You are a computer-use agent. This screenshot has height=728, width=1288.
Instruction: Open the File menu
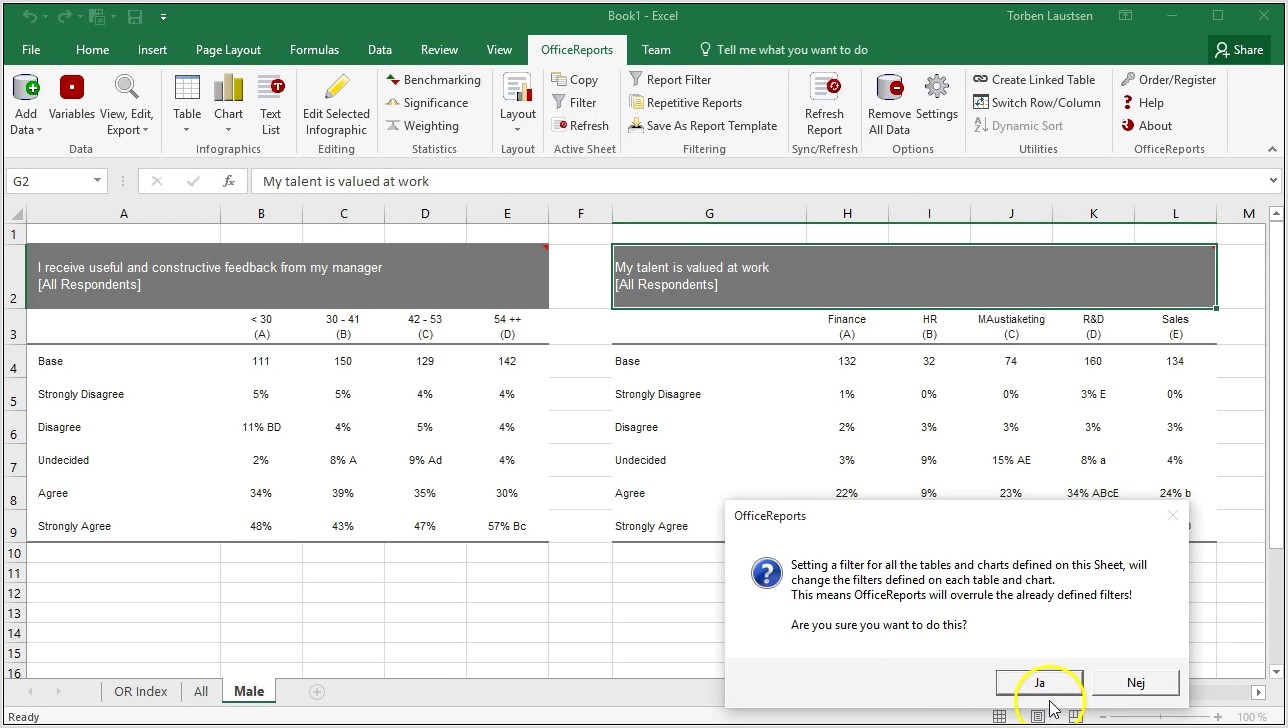(31, 50)
